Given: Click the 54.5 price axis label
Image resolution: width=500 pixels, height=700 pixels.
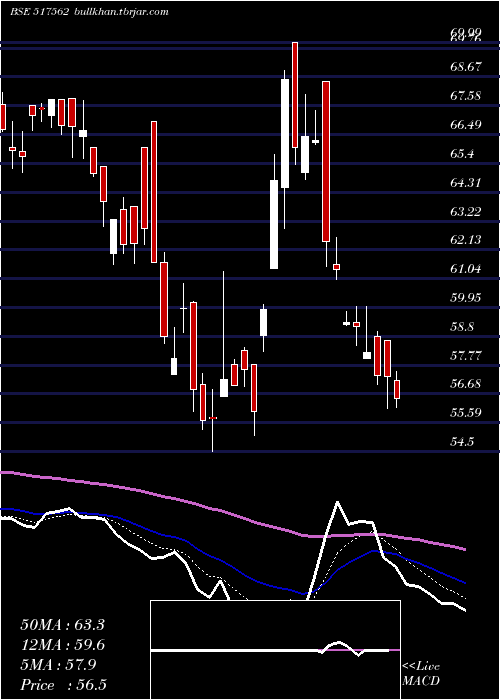Looking at the screenshot, I should 462,442.
